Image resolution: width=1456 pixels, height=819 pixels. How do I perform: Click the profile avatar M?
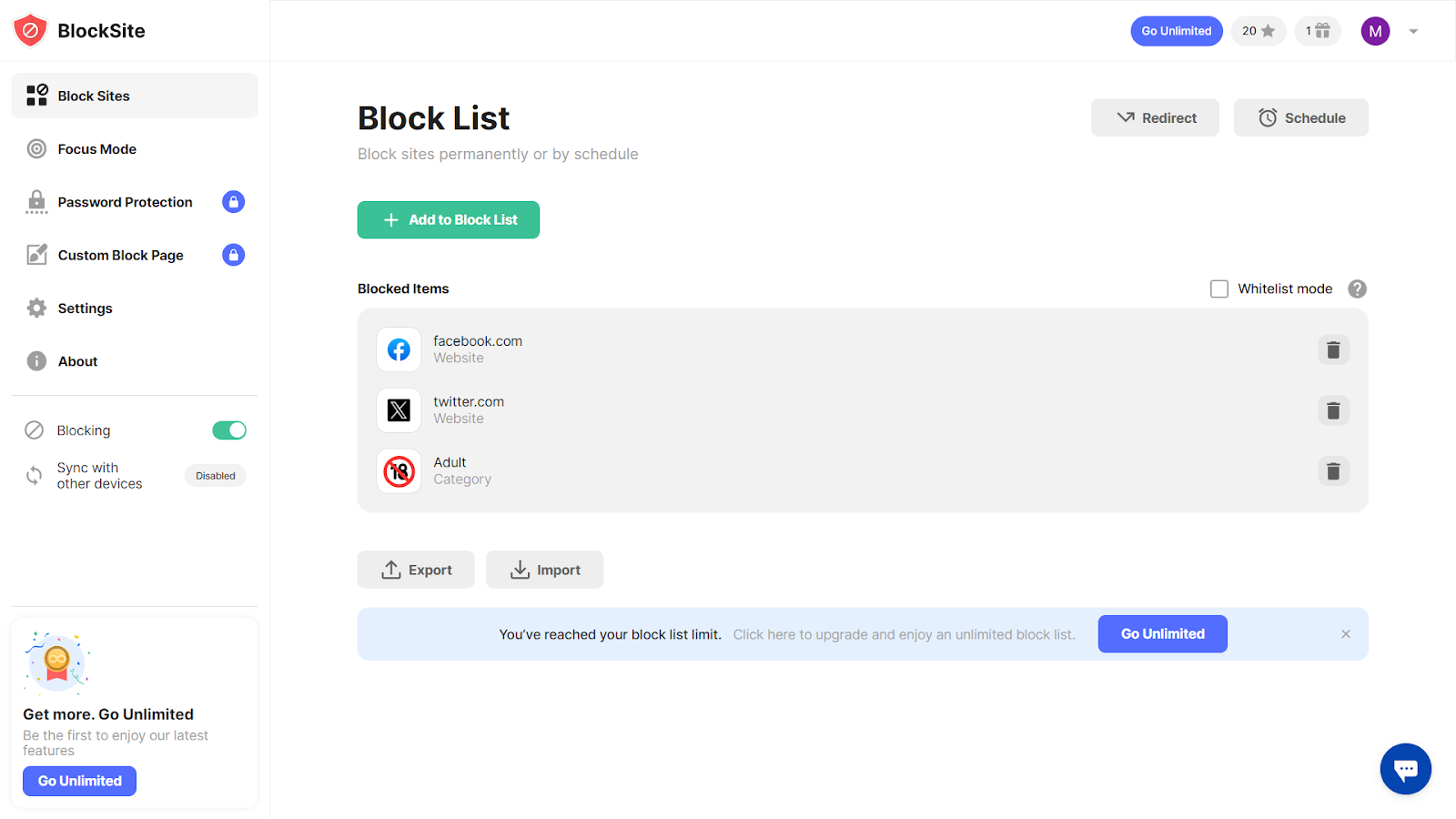pos(1375,31)
